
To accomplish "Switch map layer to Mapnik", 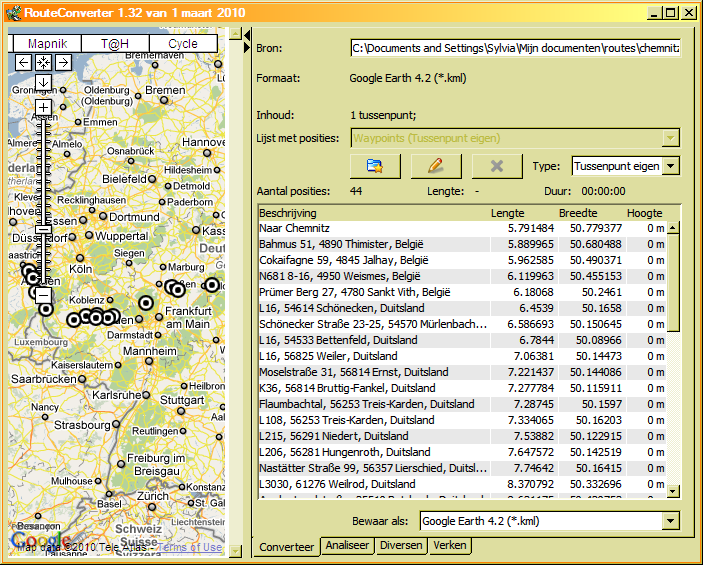I will tap(47, 44).
